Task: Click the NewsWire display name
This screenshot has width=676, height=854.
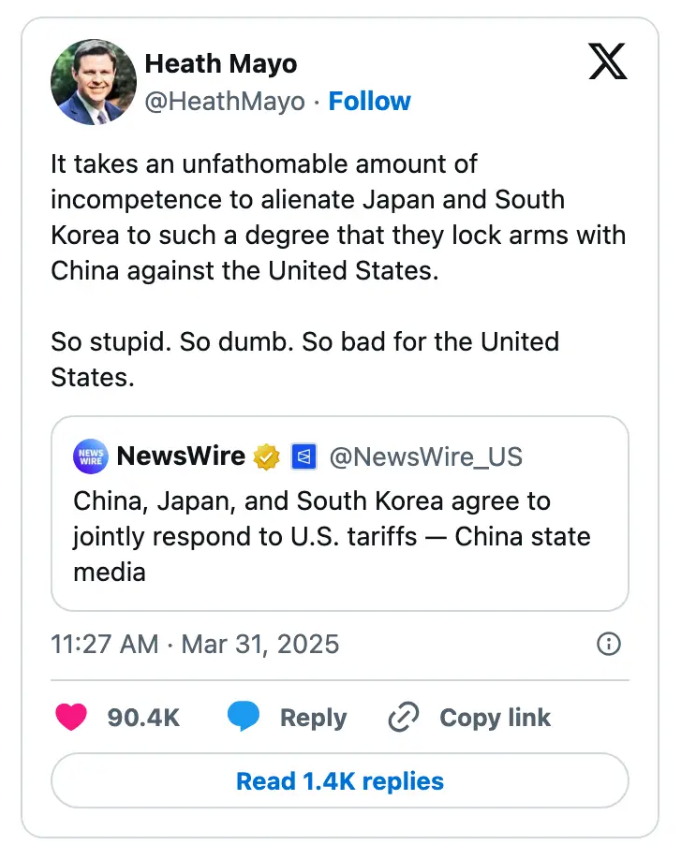Action: click(x=181, y=456)
